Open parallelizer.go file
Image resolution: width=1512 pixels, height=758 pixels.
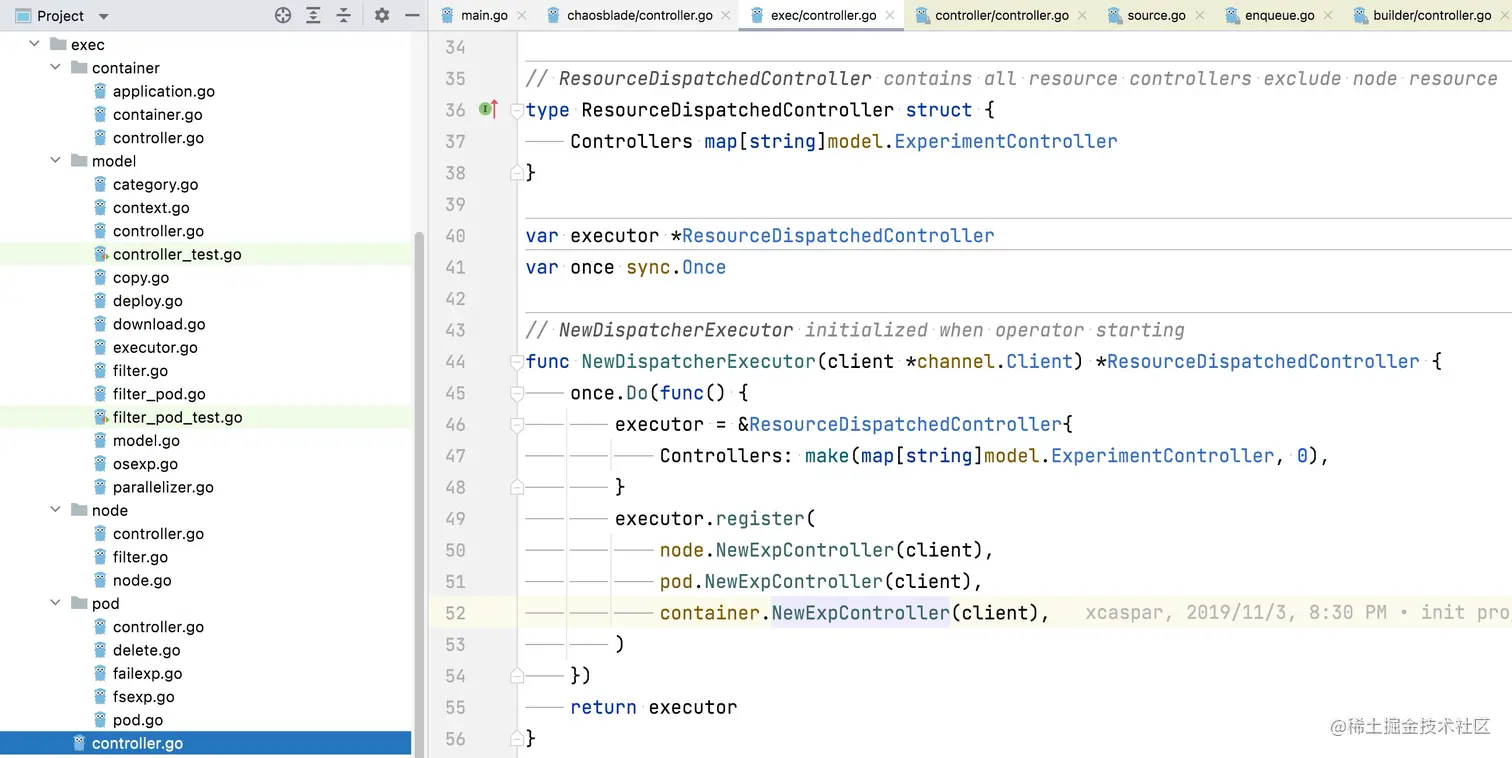pyautogui.click(x=163, y=487)
